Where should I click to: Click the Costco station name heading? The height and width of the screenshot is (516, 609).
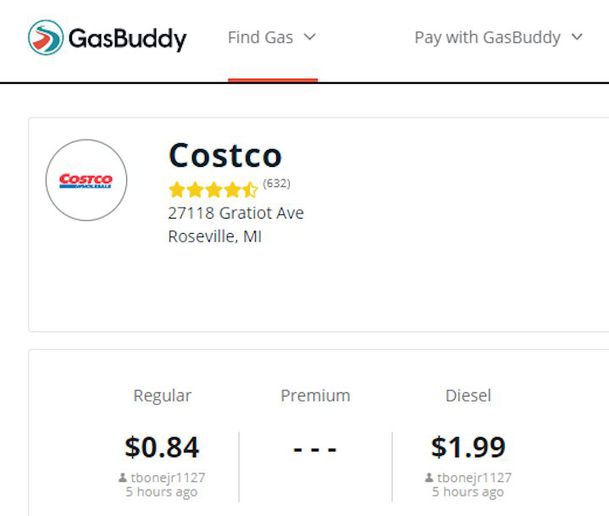point(225,155)
